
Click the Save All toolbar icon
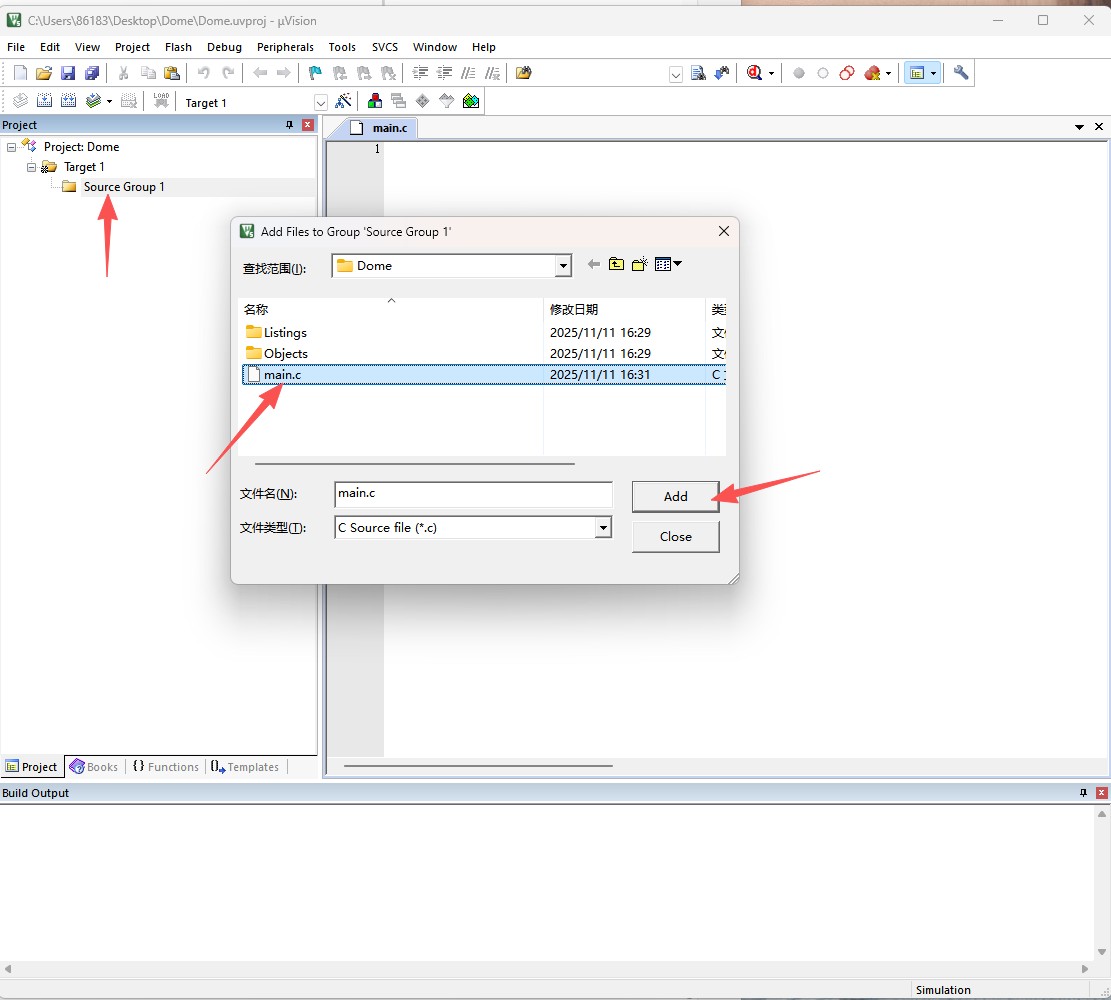pyautogui.click(x=92, y=73)
